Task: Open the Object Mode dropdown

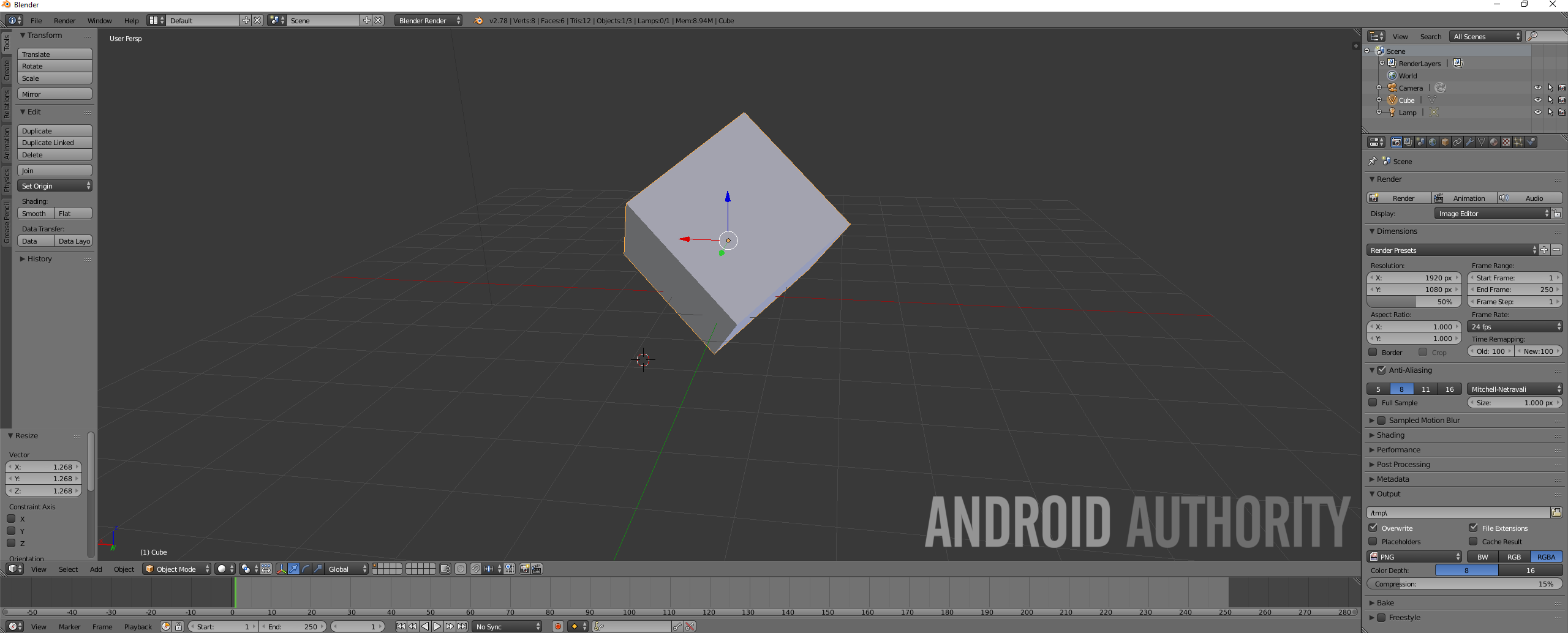Action: click(x=176, y=569)
